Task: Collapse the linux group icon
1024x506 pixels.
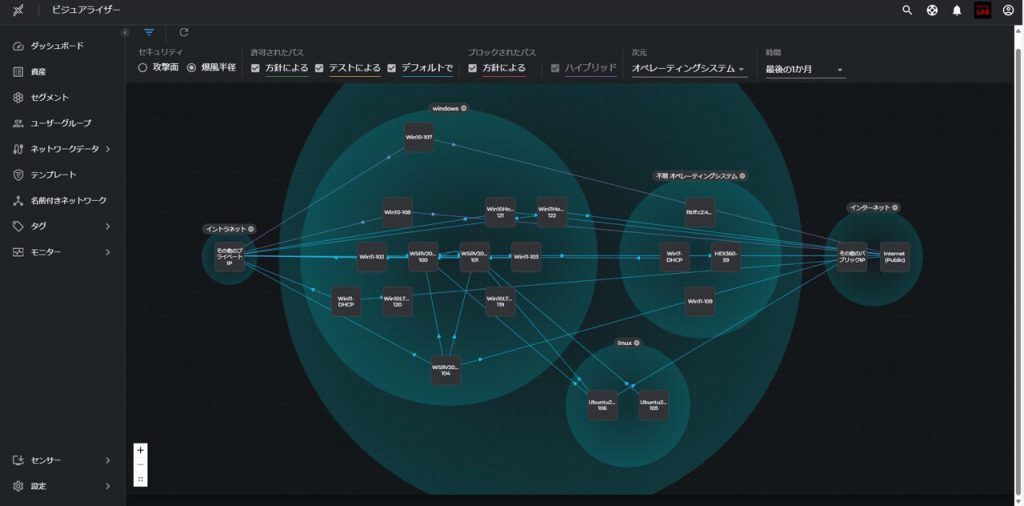Action: (x=637, y=343)
